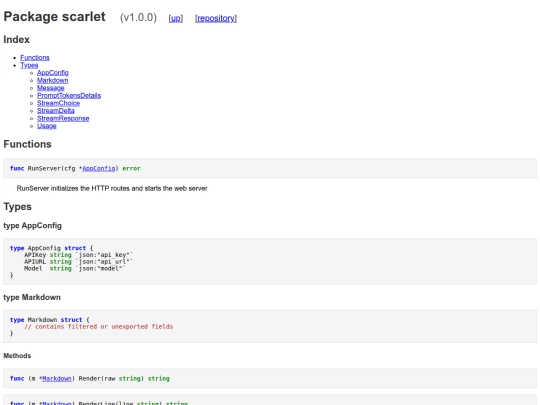Click 'type Markdown struct' code line
The width and height of the screenshot is (540, 405).
[x=50, y=320]
